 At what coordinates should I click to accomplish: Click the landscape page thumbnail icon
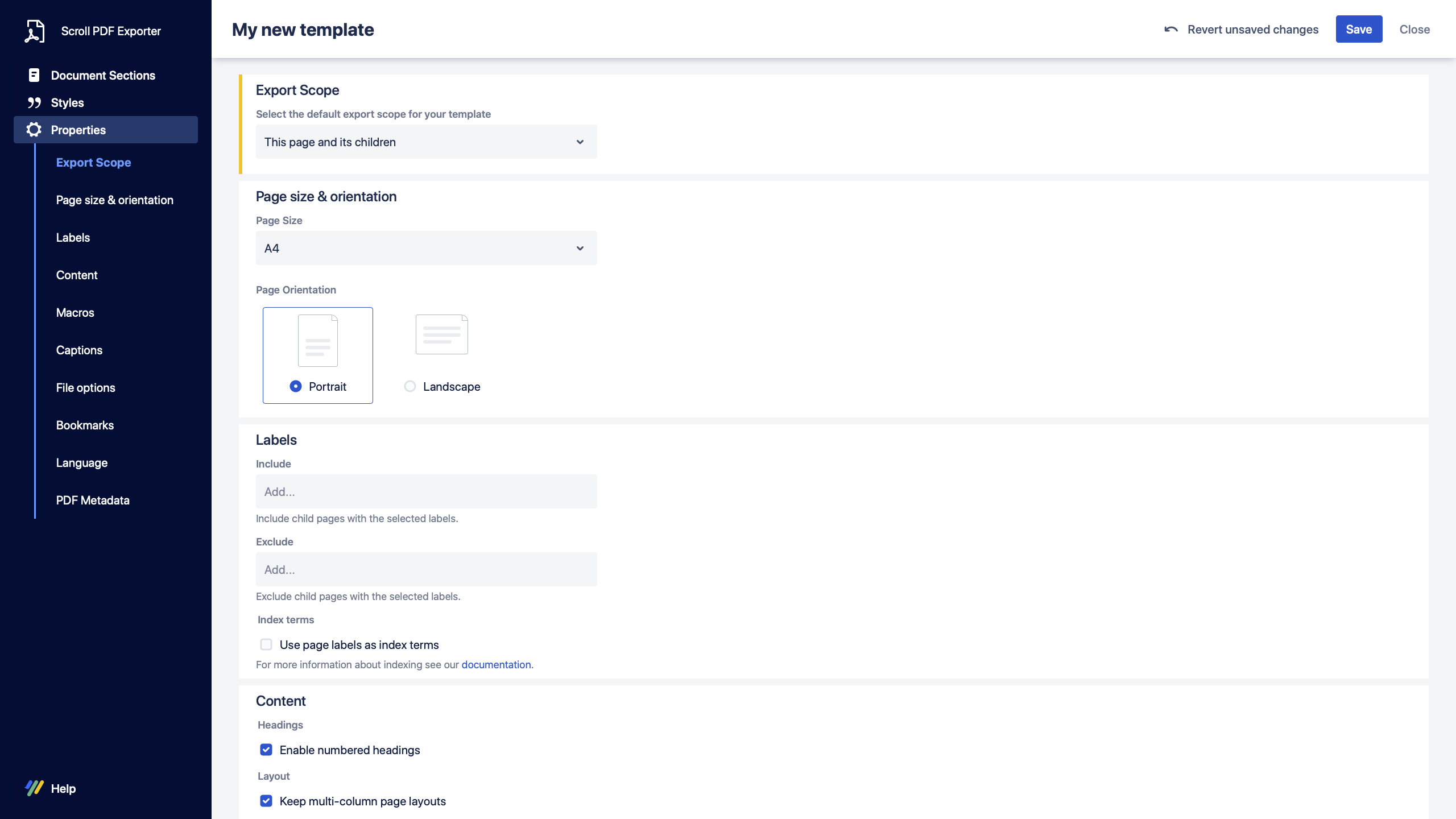441,334
